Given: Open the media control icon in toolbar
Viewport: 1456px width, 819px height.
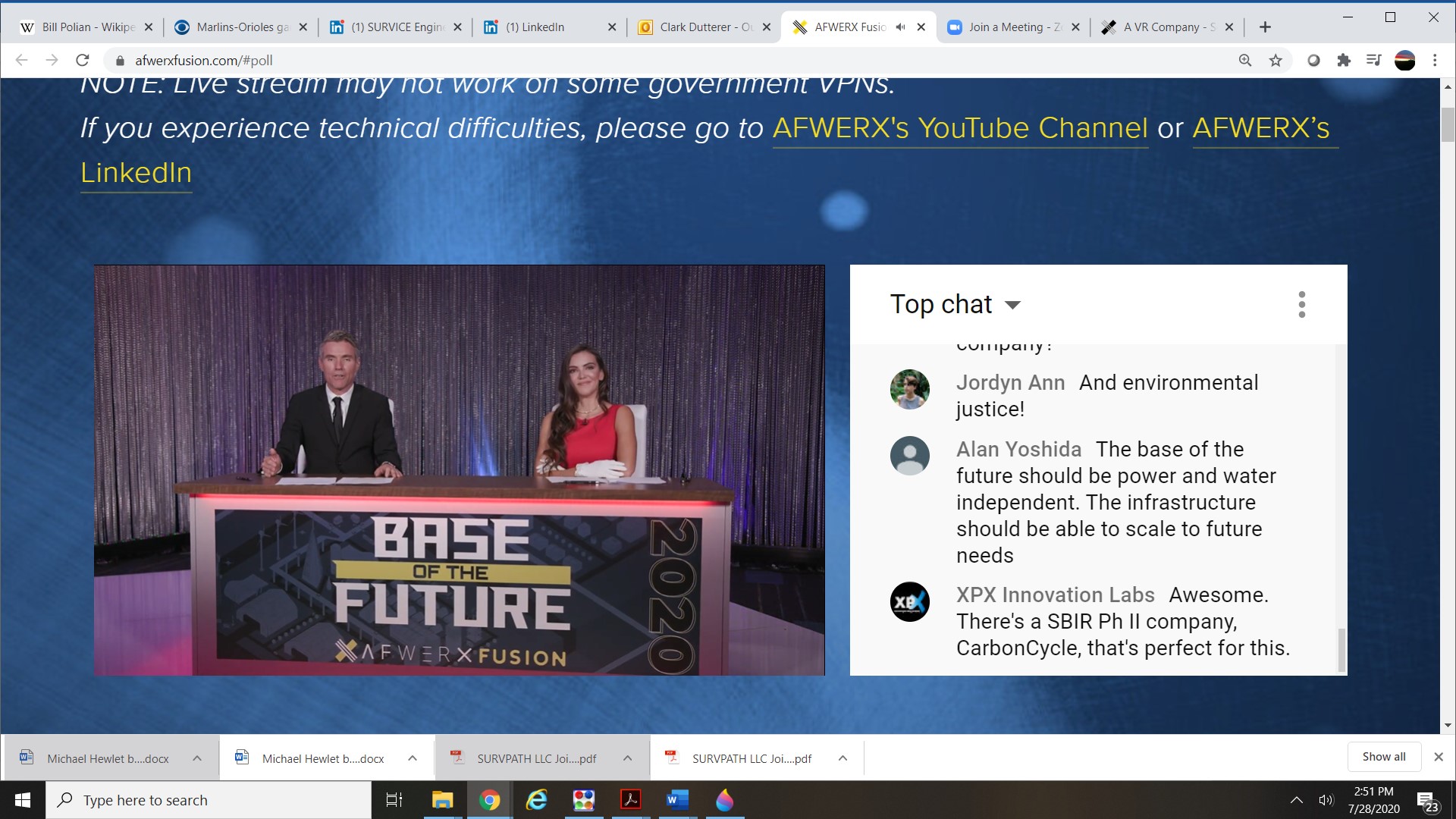Looking at the screenshot, I should pos(1373,60).
